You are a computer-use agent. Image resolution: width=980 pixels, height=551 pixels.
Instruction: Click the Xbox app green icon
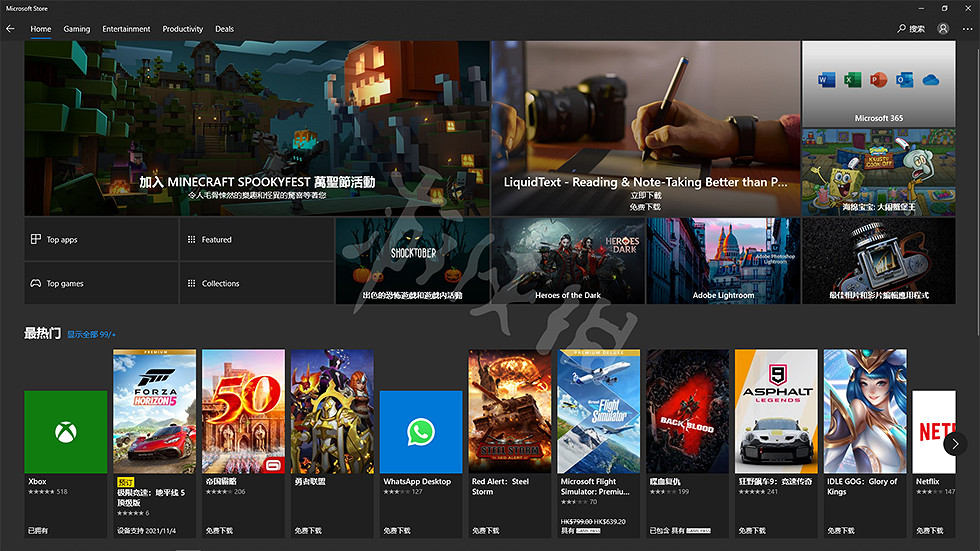[65, 431]
